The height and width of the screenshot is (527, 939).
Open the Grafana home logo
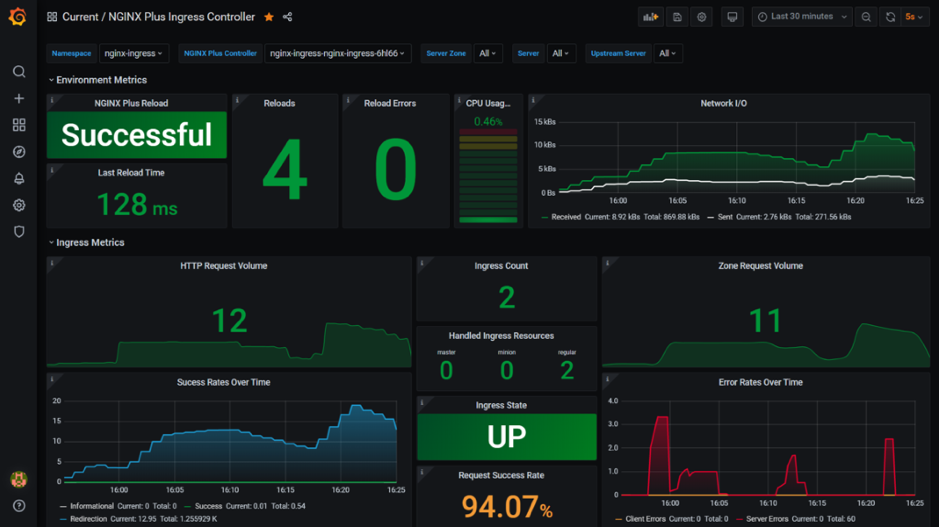click(18, 17)
